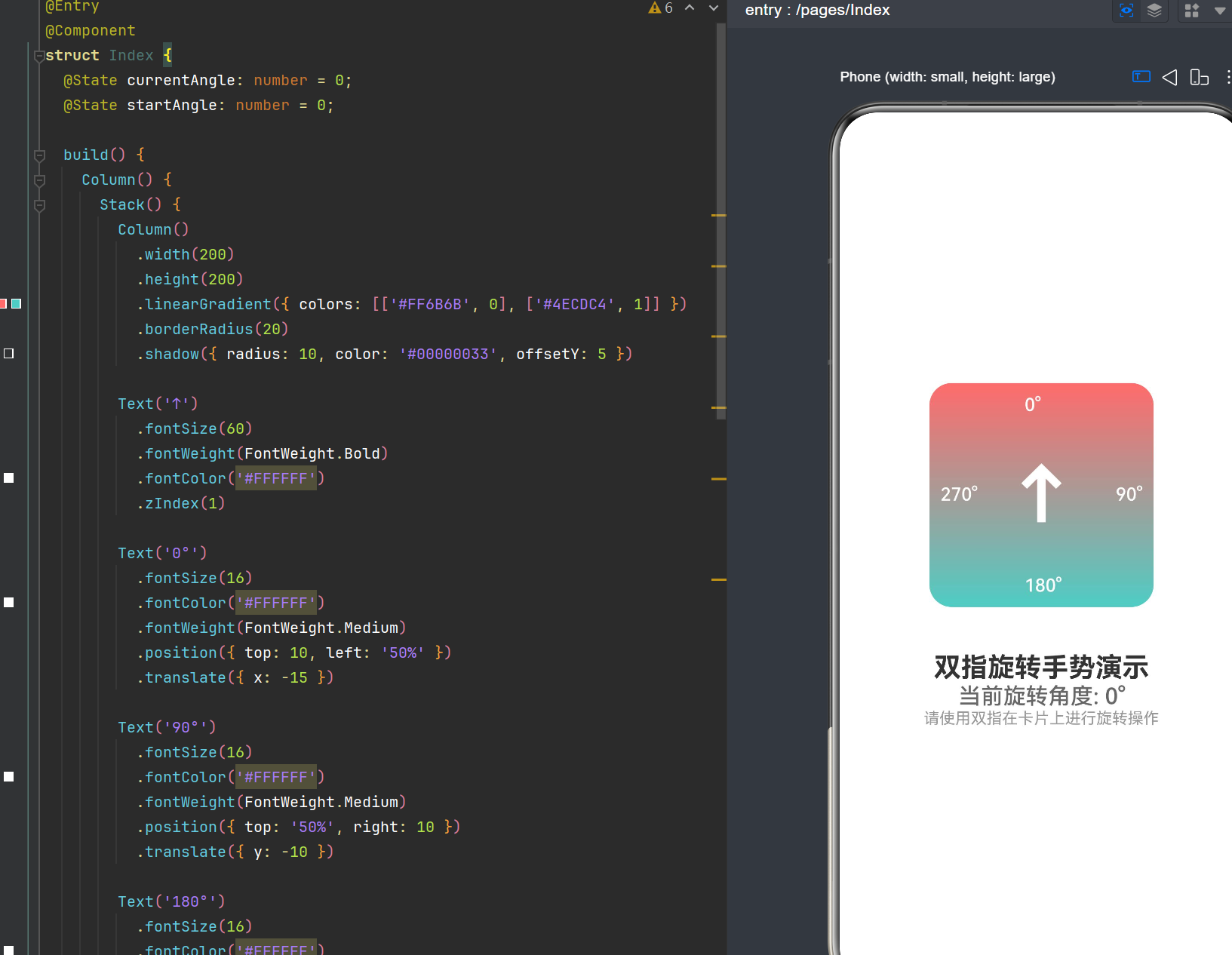The image size is (1232, 955).
Task: Fold the outer Column() block
Action: click(40, 180)
